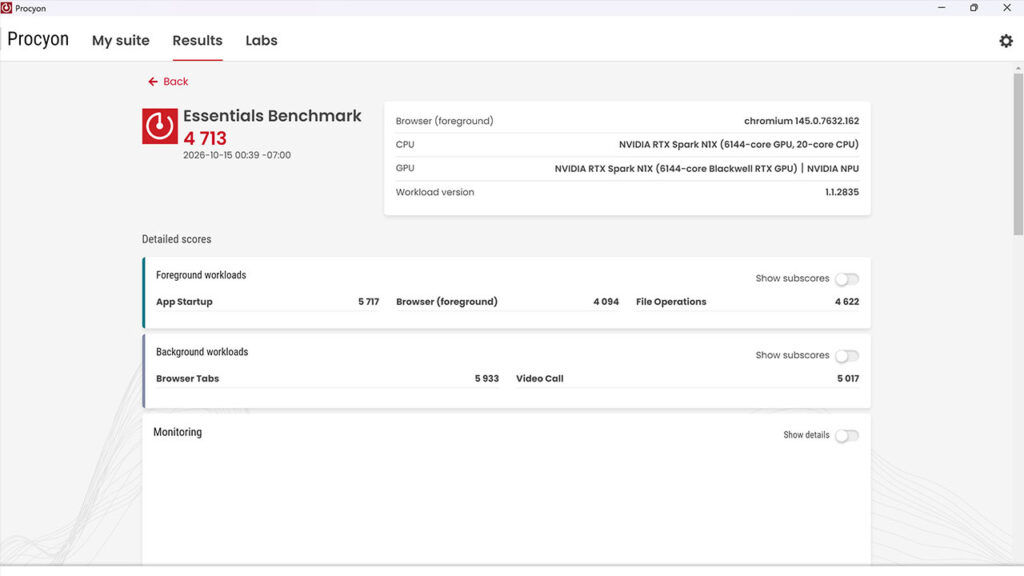
Task: Go back using the Back link
Action: pos(168,82)
